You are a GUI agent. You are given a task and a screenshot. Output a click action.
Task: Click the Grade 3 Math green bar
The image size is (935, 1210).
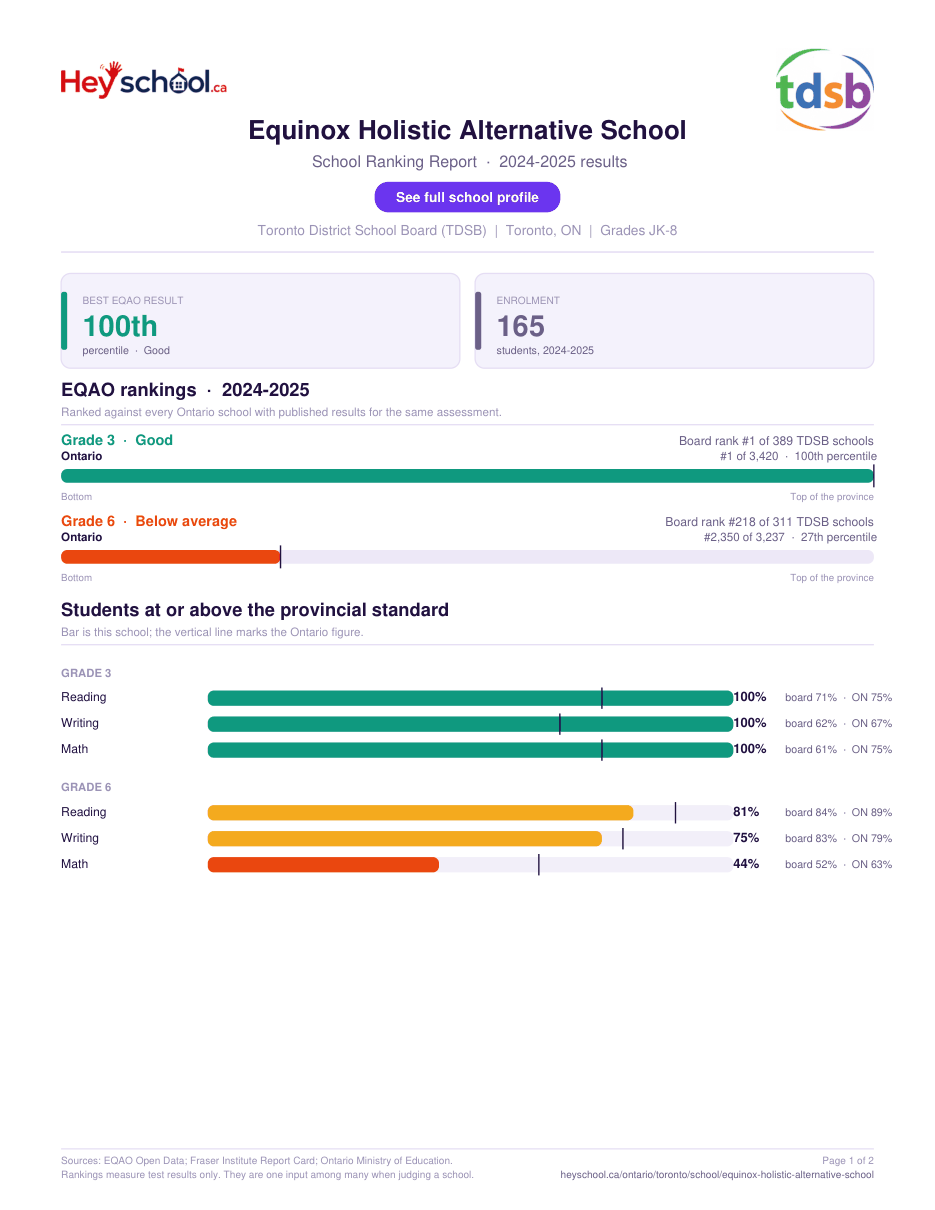coord(470,750)
